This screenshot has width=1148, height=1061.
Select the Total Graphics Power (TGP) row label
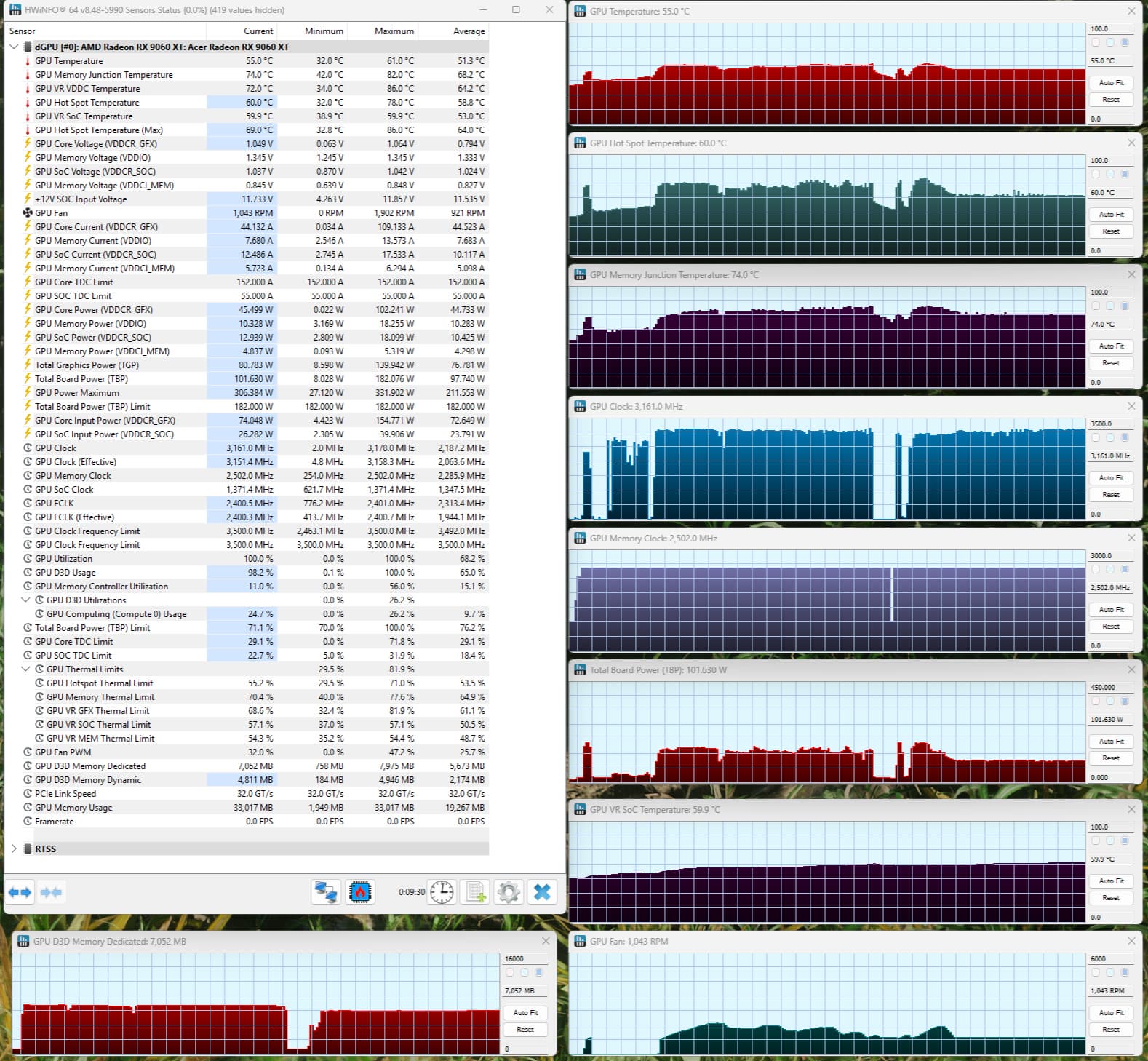pyautogui.click(x=87, y=365)
